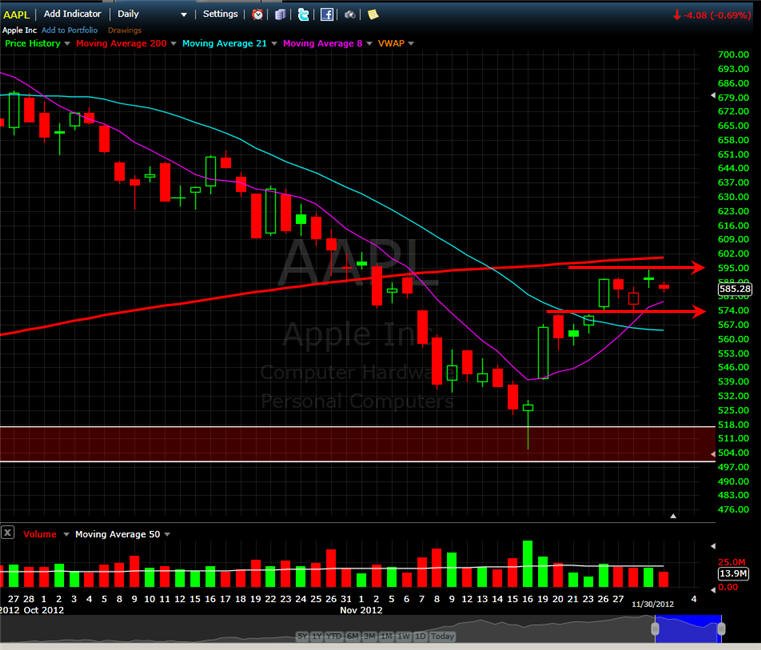
Task: Click the triangle marker beside 0.00 volume label
Action: pyautogui.click(x=713, y=590)
